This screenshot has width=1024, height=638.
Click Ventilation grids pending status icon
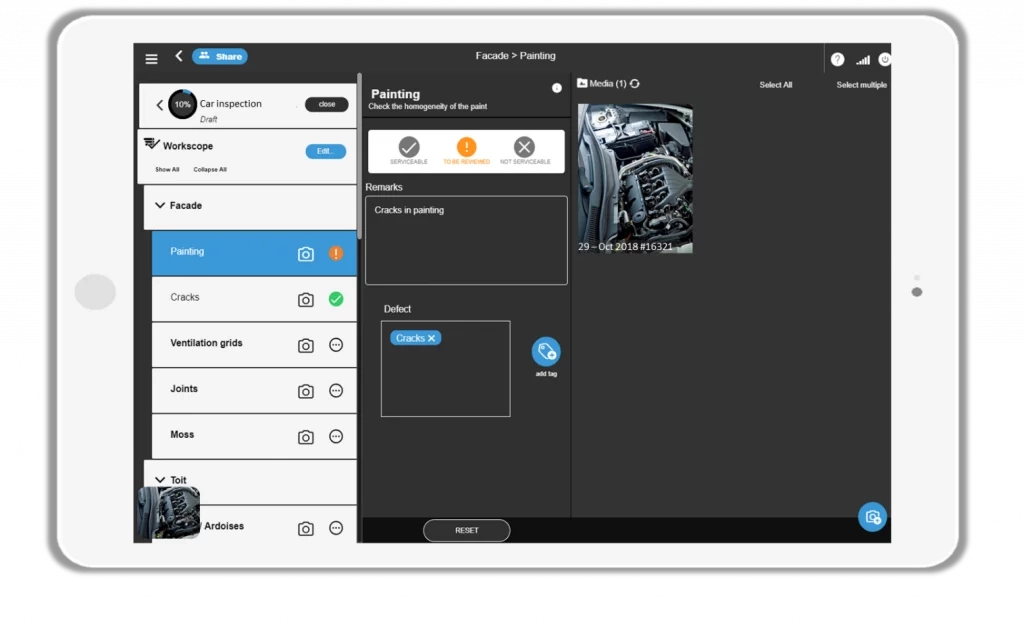336,345
